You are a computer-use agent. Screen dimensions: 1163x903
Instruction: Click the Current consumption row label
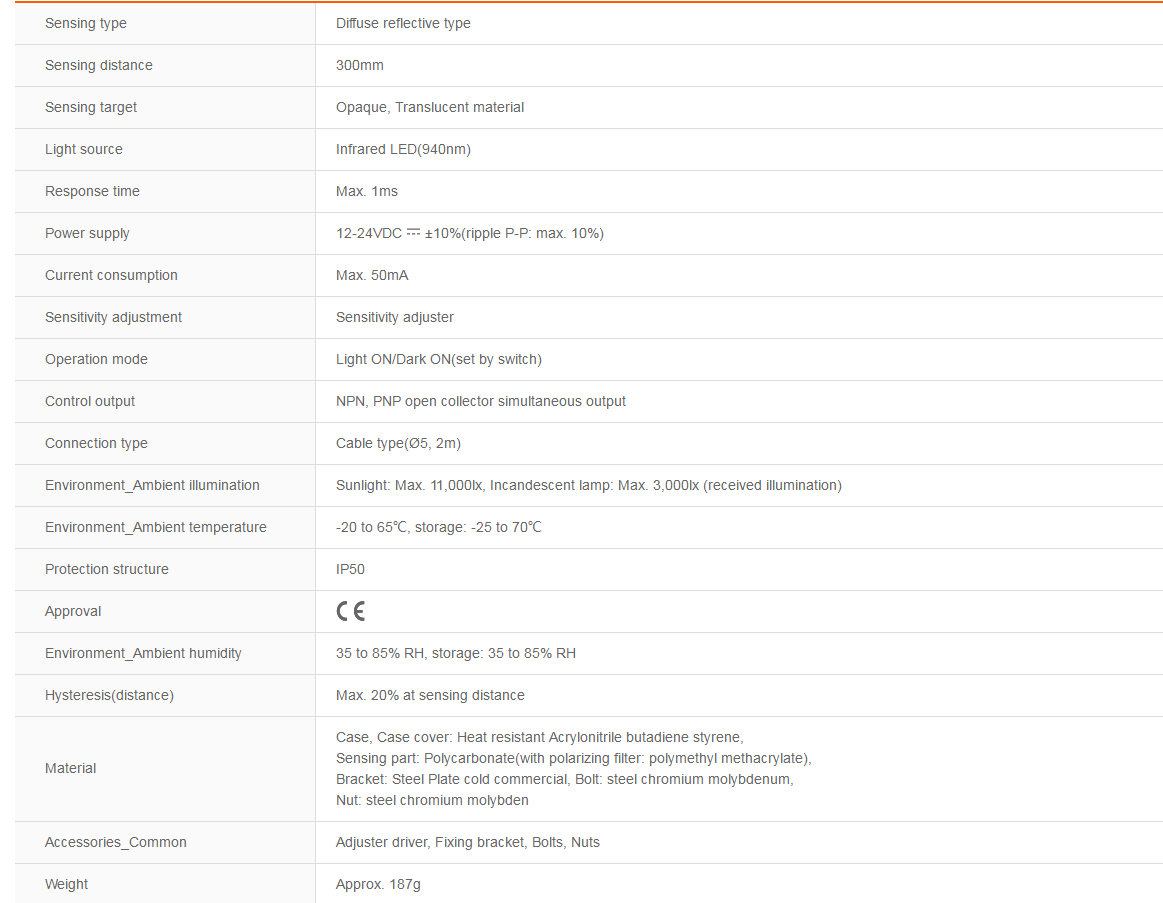(111, 275)
